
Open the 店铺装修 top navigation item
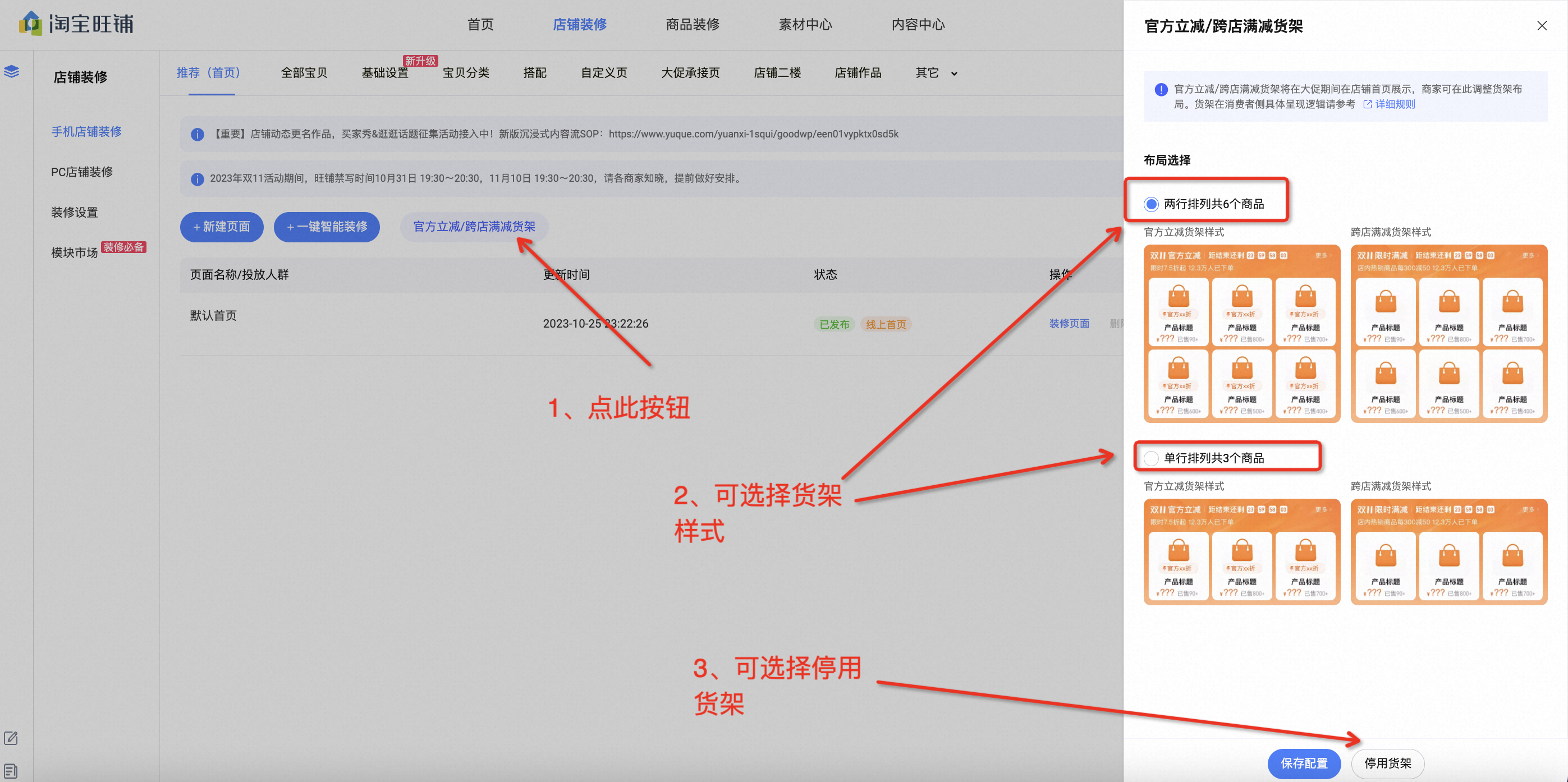pyautogui.click(x=580, y=24)
